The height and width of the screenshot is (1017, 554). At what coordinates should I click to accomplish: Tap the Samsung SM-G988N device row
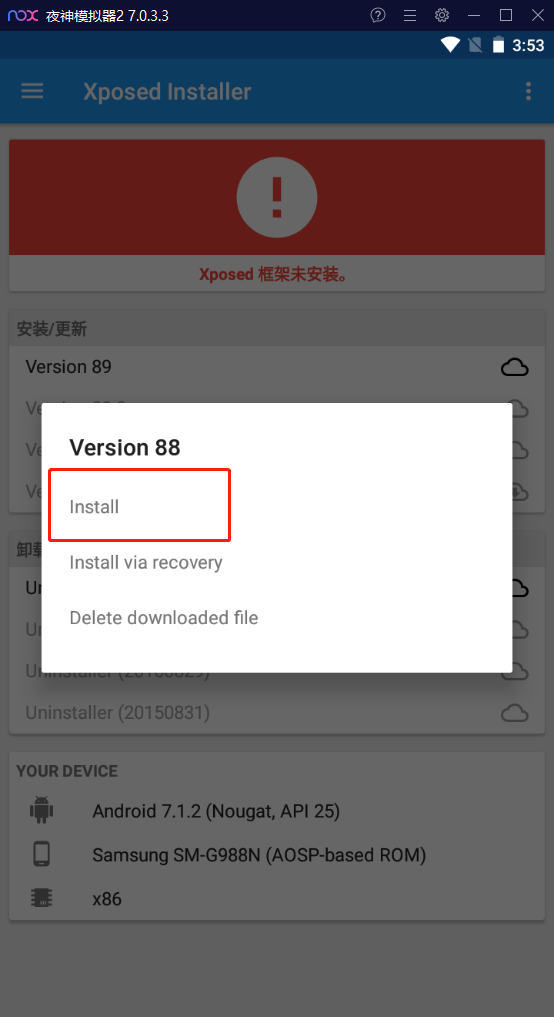[276, 855]
